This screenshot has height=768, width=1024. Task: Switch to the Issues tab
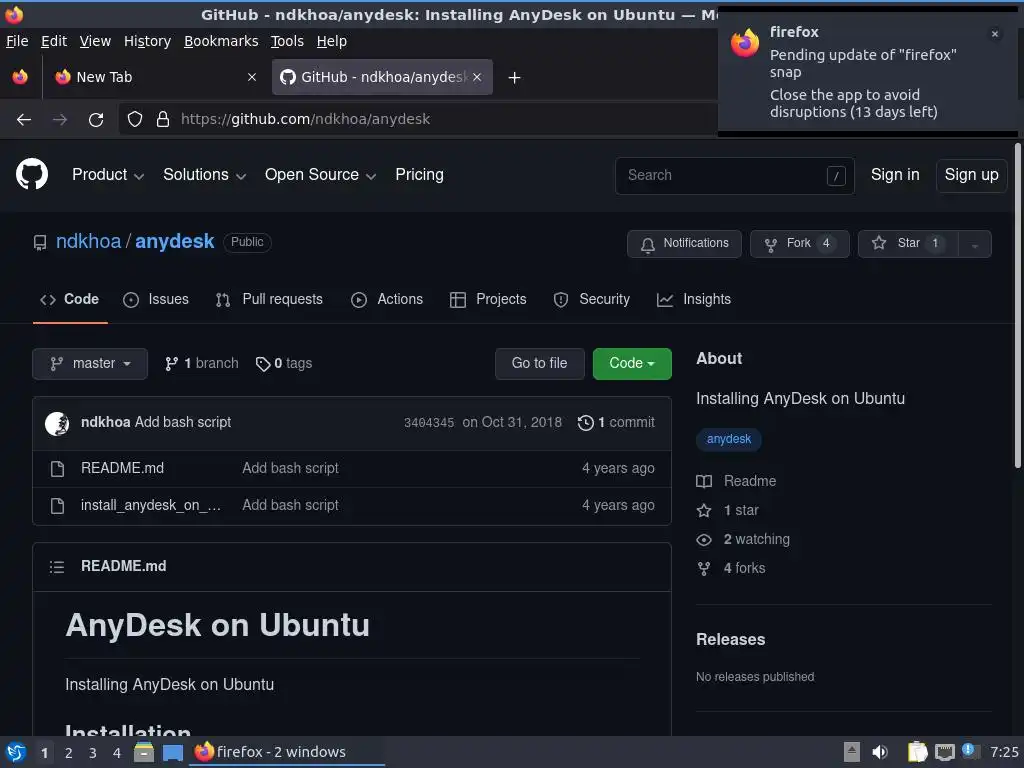click(156, 299)
